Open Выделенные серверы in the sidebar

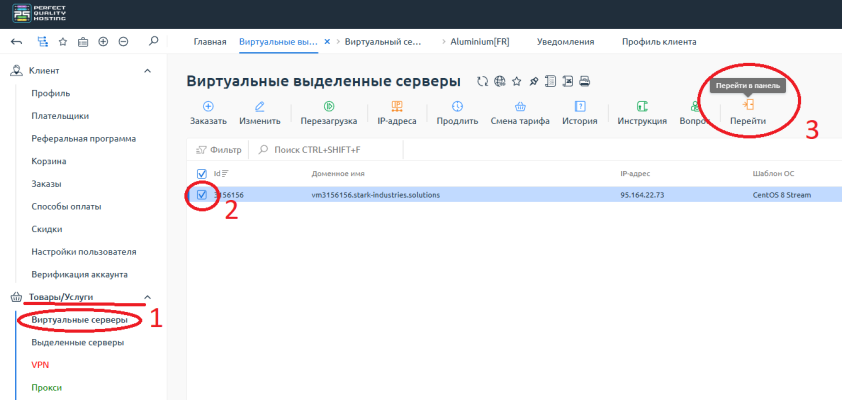click(78, 342)
